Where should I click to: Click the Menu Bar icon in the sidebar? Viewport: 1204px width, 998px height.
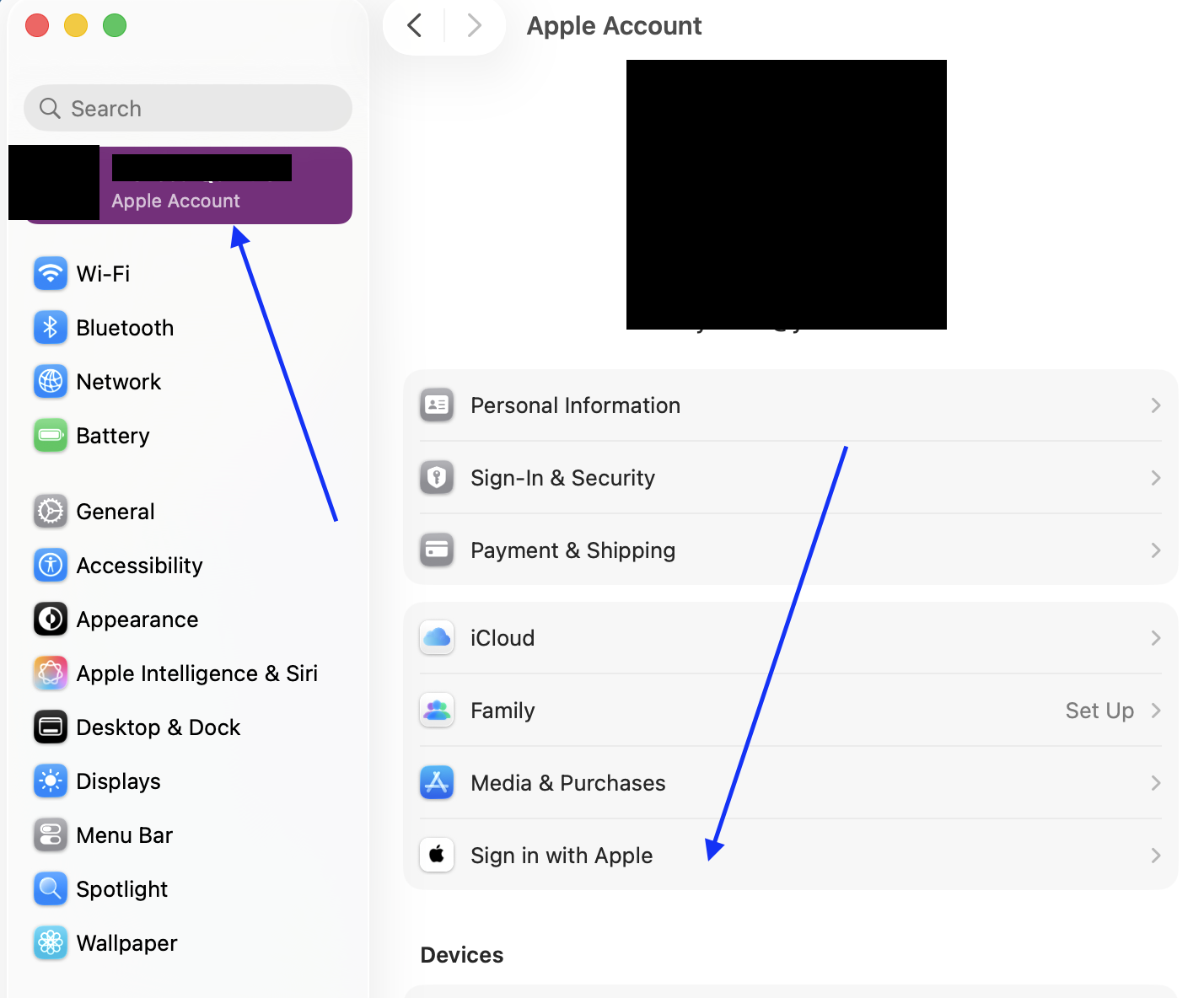click(51, 835)
